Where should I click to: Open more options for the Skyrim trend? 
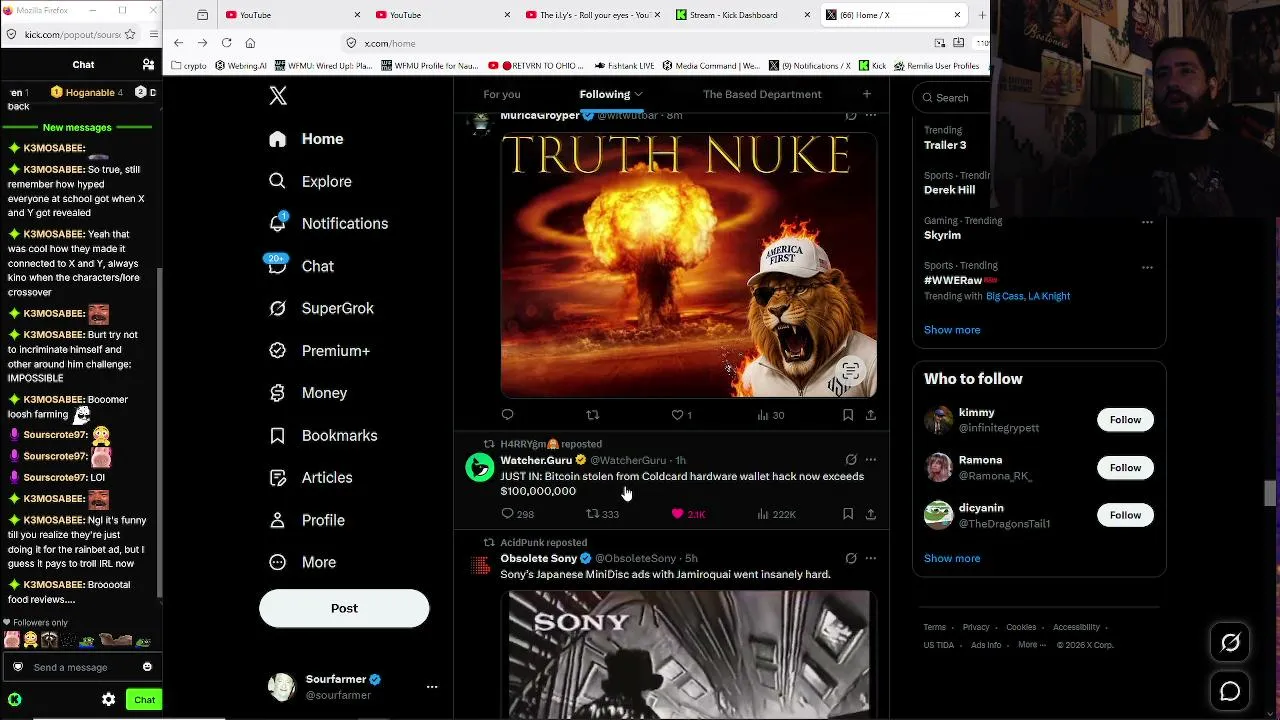(x=1147, y=222)
